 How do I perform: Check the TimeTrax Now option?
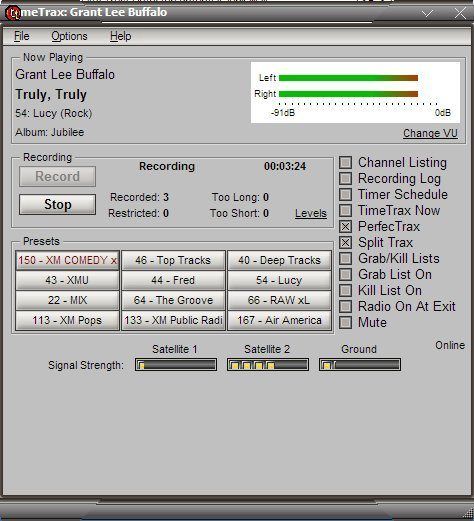pos(345,211)
